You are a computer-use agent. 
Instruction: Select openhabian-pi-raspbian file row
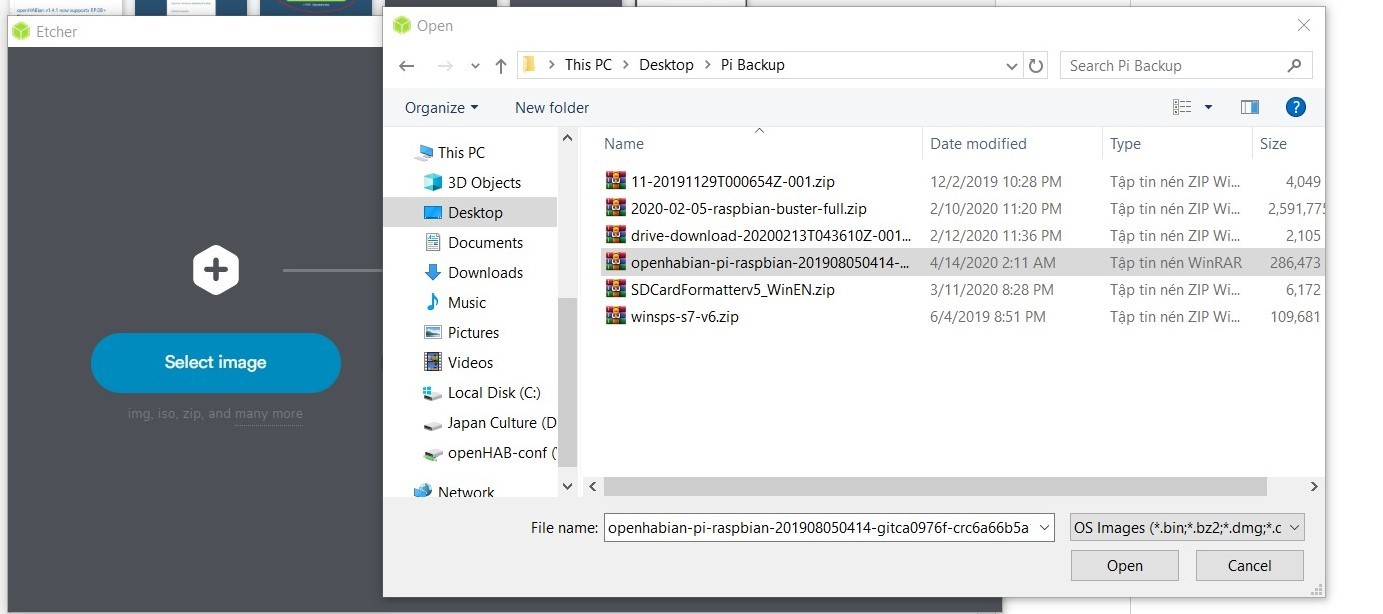coord(962,262)
